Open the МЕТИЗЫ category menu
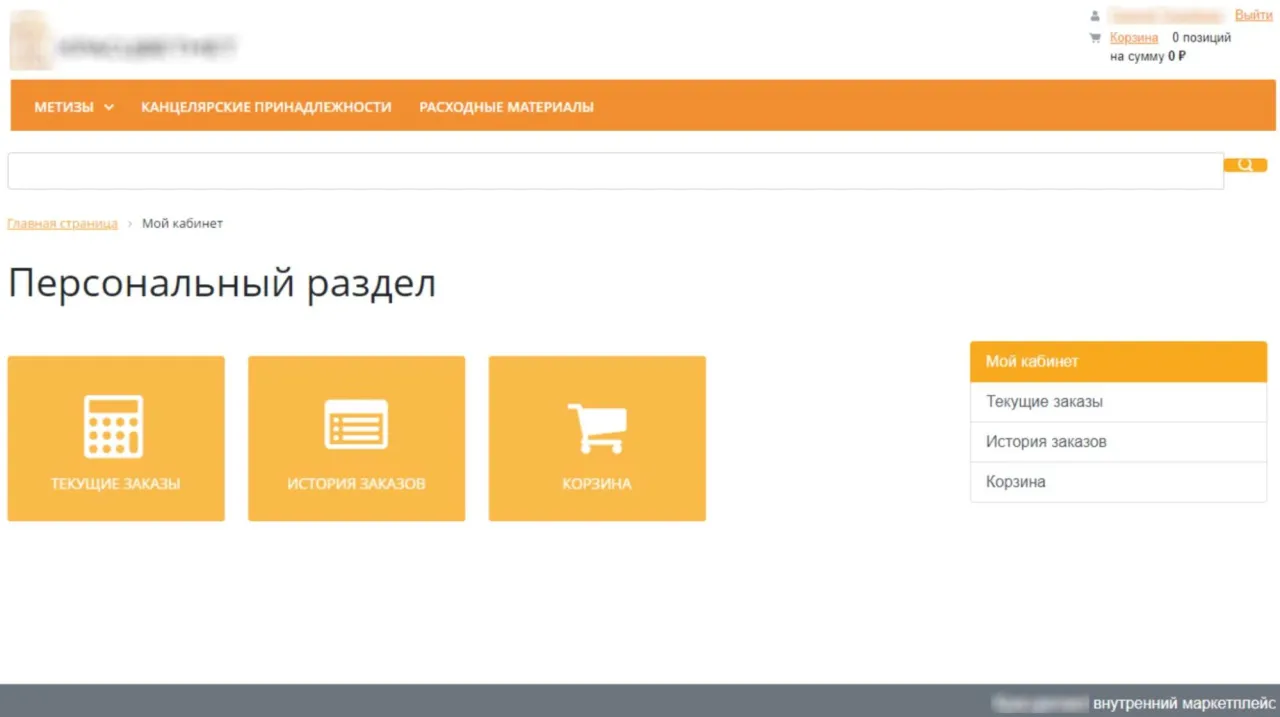The image size is (1280, 717). pyautogui.click(x=64, y=107)
